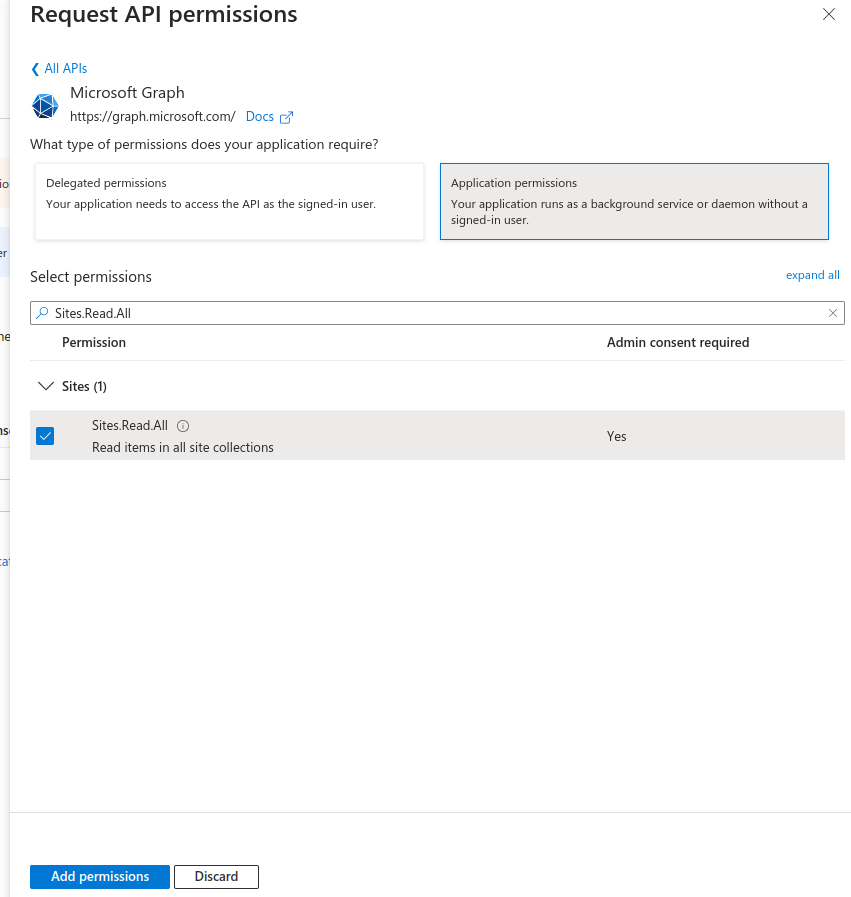
Task: Click the Discard button
Action: 216,876
